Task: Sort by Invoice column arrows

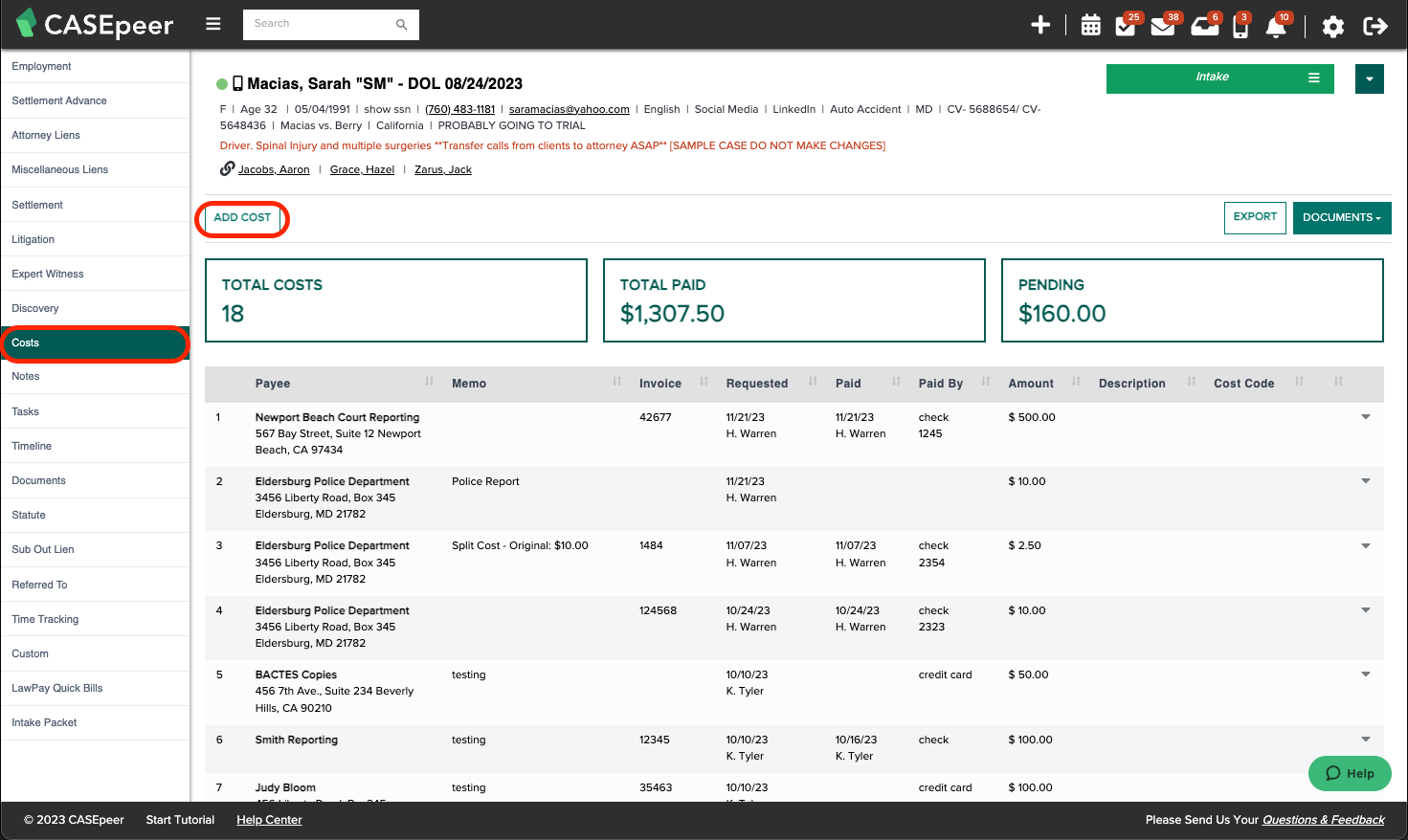Action: point(704,382)
